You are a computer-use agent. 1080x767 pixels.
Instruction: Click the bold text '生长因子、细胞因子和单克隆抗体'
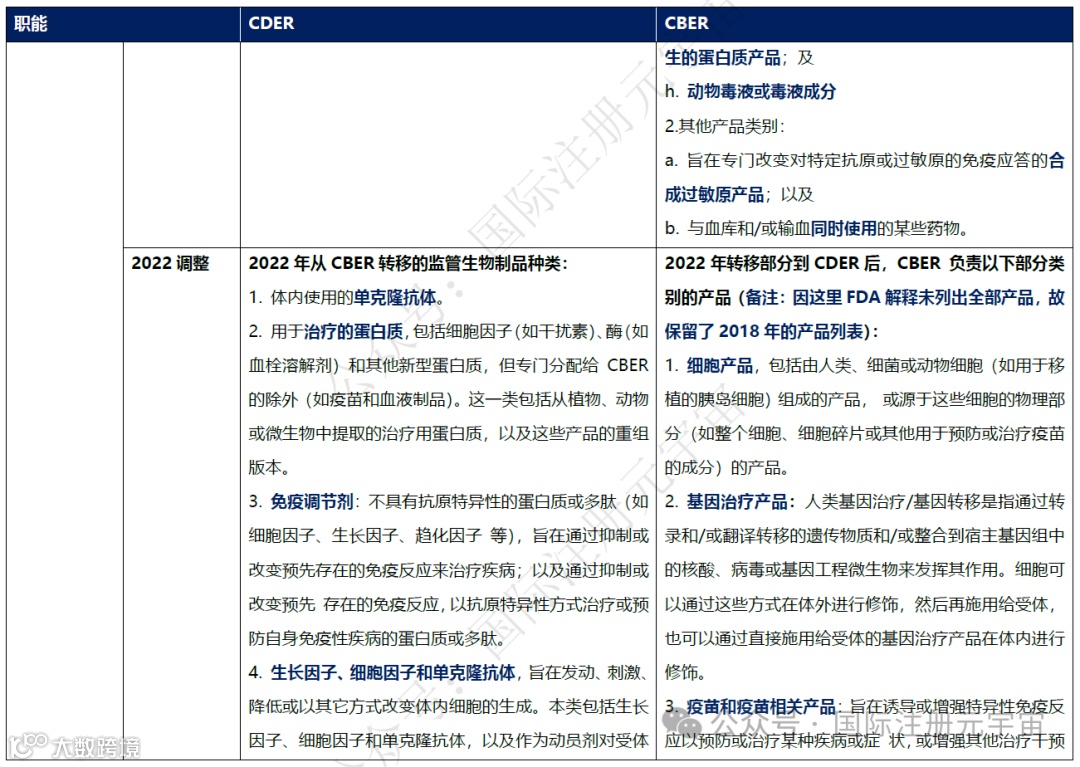point(393,673)
